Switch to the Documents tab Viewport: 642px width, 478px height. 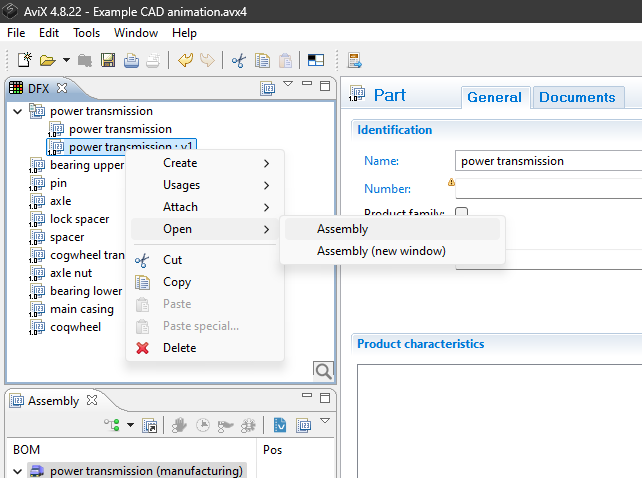[x=577, y=97]
